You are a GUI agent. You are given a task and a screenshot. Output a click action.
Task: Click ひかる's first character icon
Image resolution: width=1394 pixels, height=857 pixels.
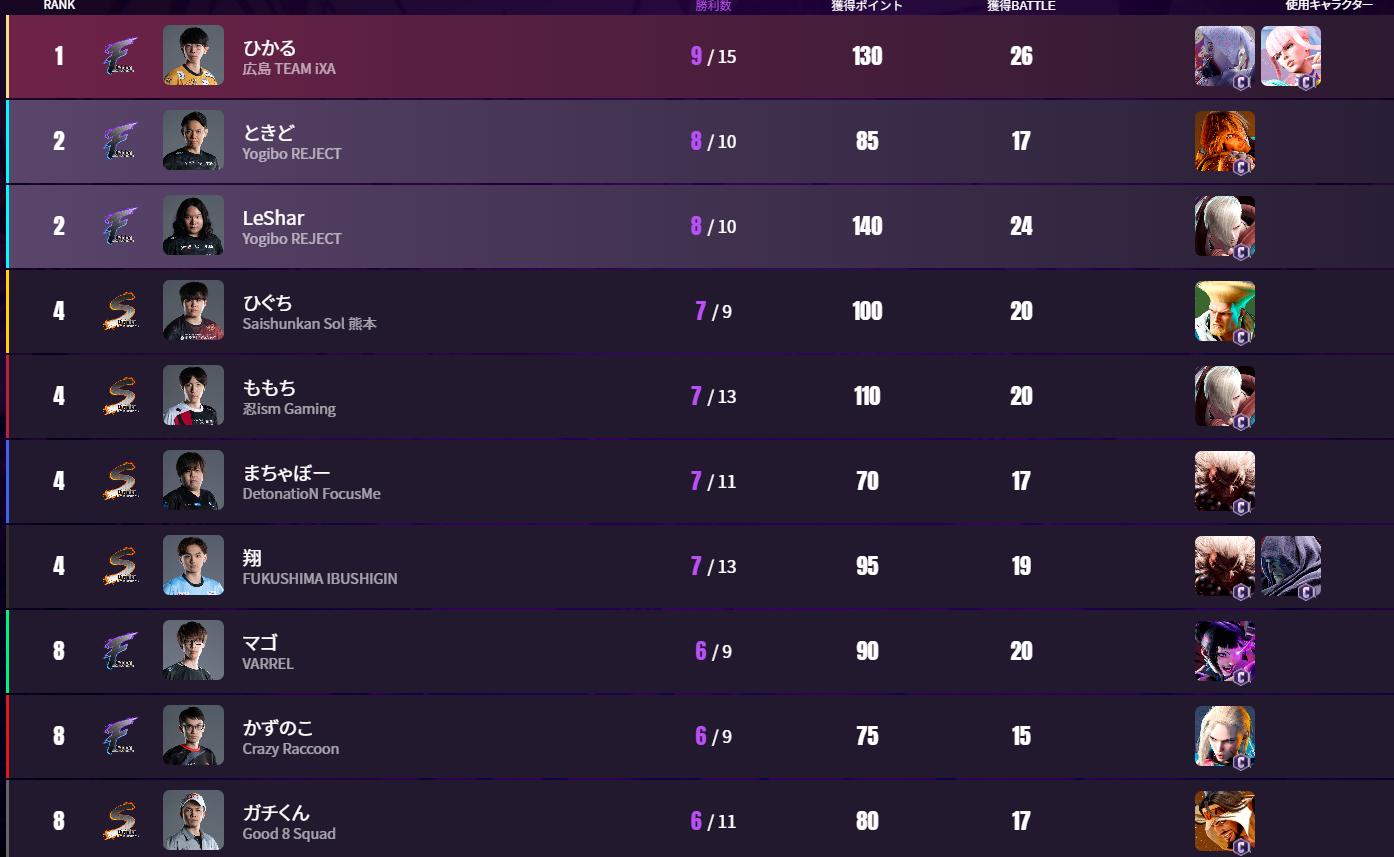(x=1224, y=56)
